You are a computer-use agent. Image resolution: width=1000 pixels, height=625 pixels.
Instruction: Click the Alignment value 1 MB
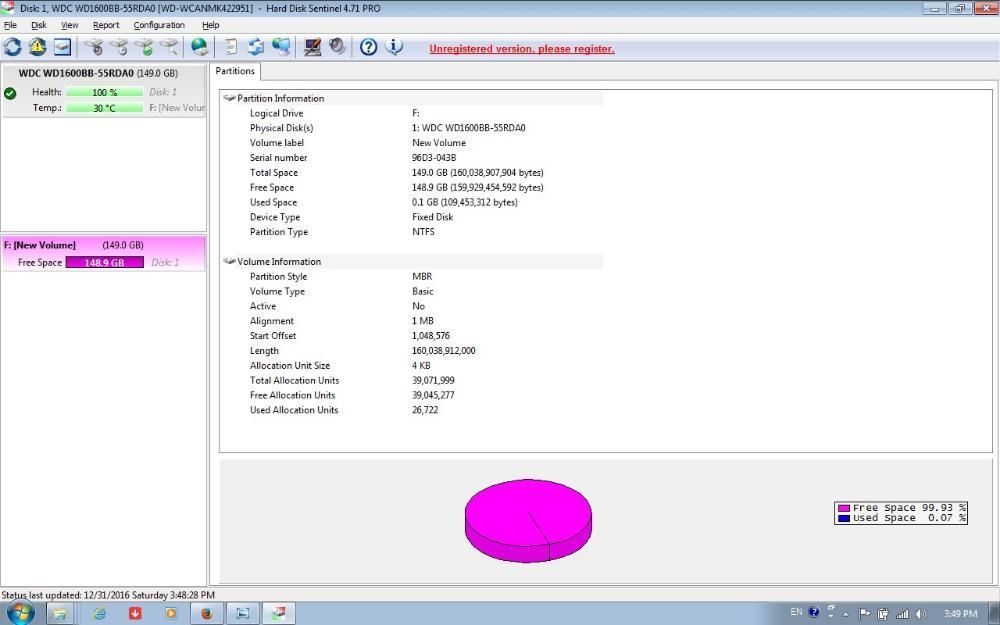423,321
